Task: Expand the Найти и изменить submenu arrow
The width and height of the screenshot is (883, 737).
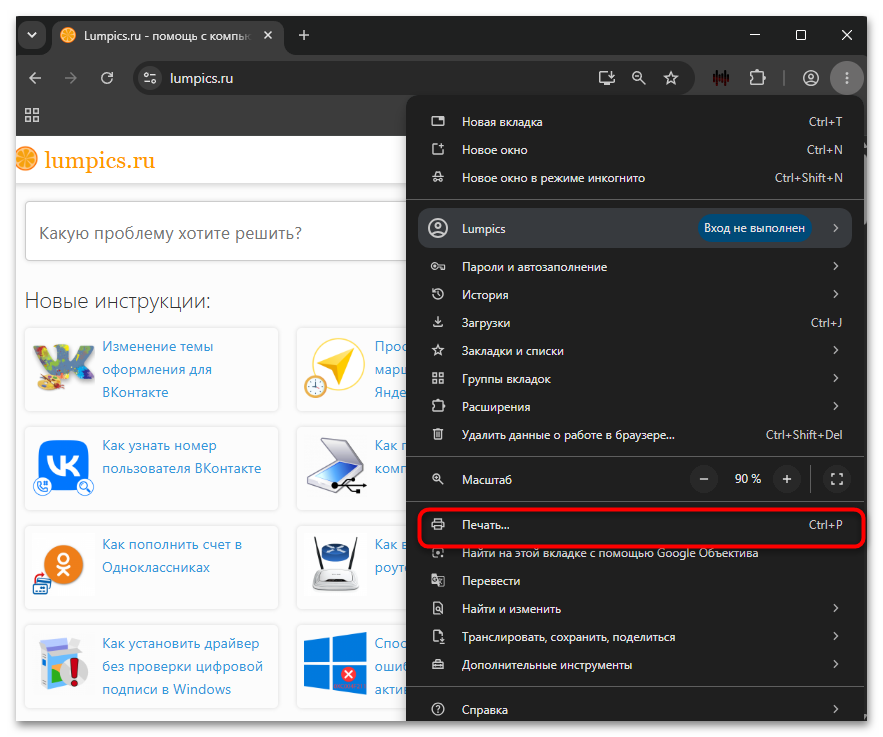Action: pos(836,608)
